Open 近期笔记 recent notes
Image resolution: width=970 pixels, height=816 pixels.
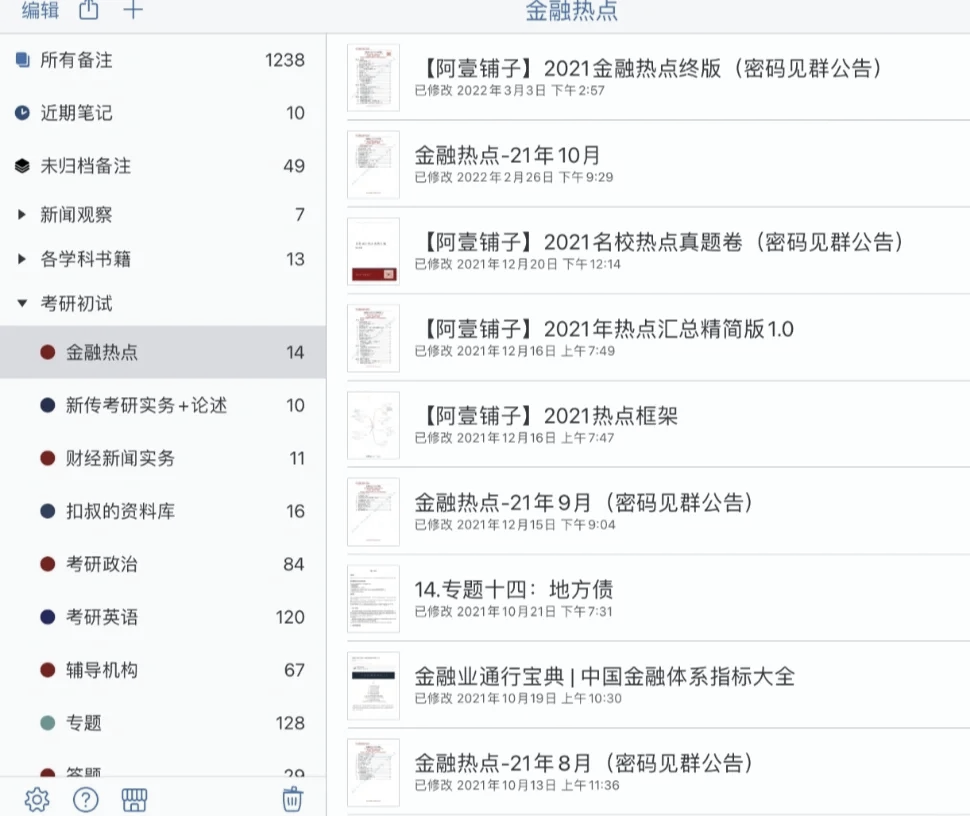pos(163,113)
